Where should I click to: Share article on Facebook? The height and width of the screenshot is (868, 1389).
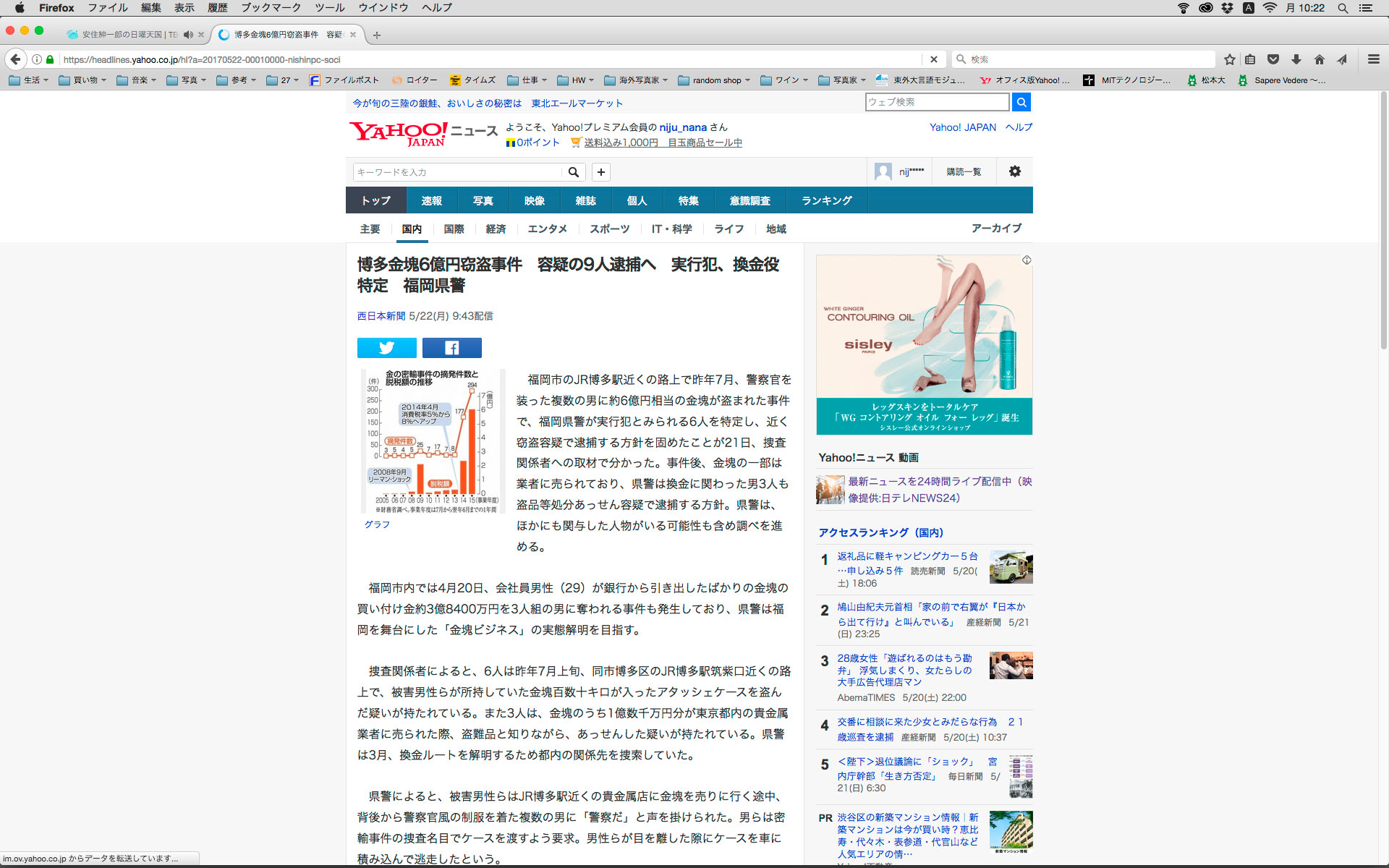click(451, 348)
